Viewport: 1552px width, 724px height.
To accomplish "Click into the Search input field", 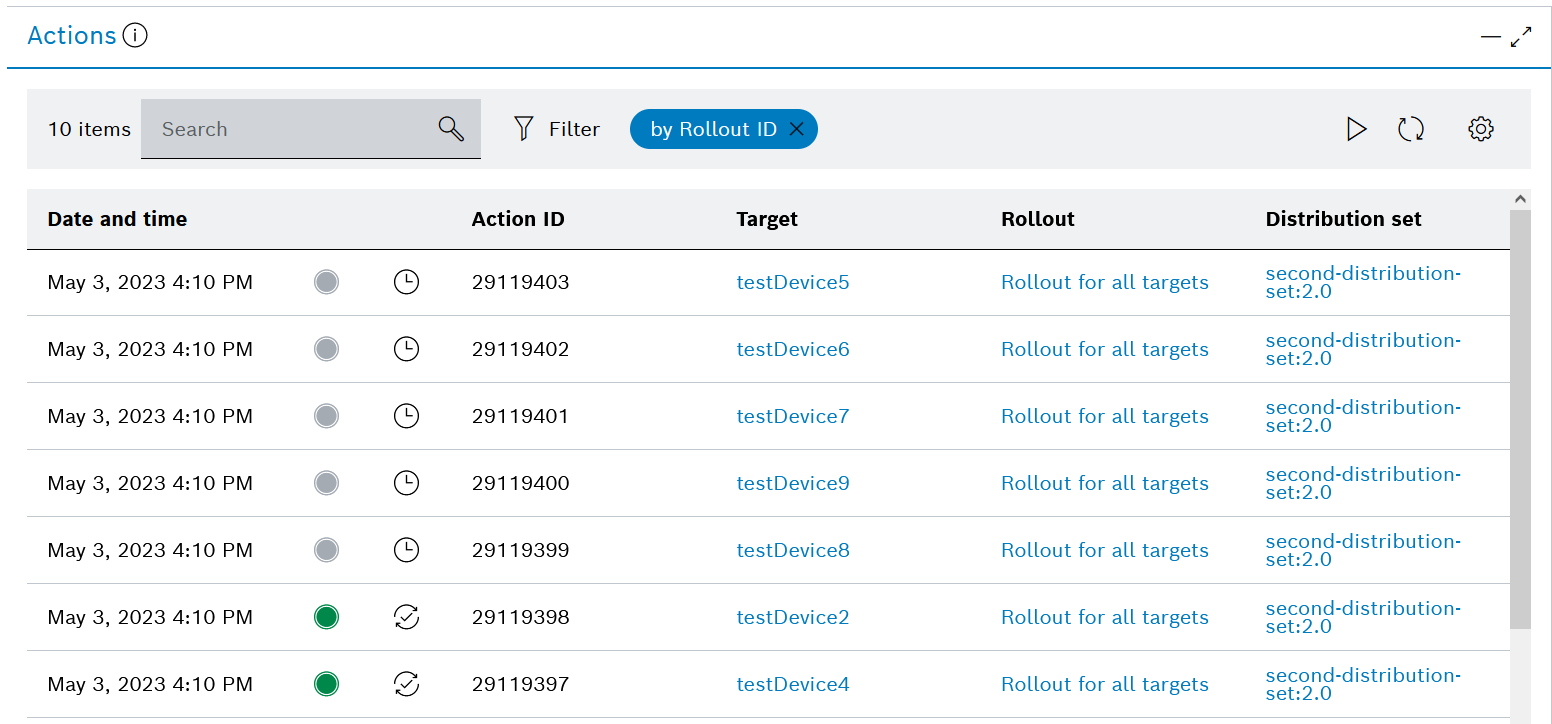I will (x=290, y=129).
